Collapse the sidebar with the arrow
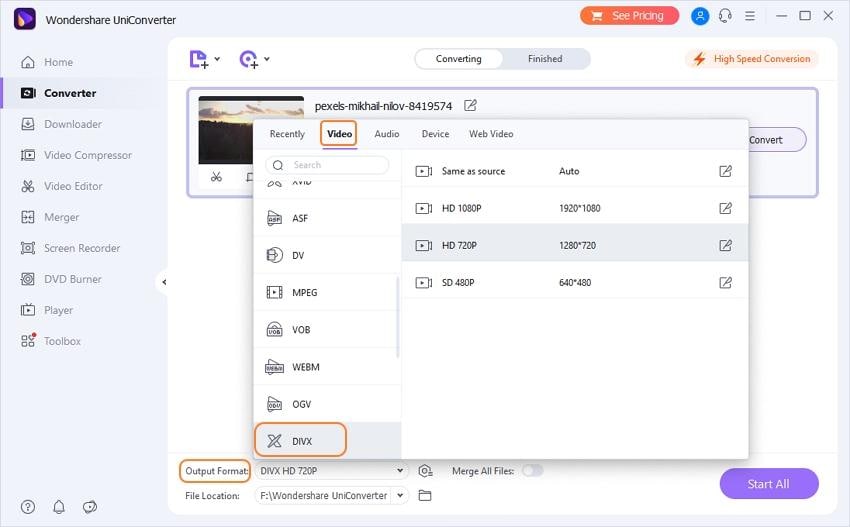The width and height of the screenshot is (850, 527). (163, 282)
